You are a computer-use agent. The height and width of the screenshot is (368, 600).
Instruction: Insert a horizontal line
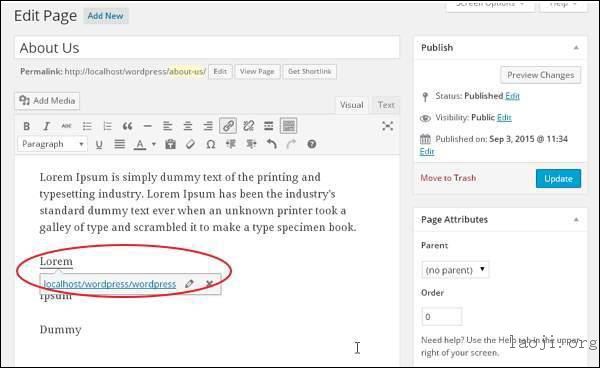click(148, 126)
